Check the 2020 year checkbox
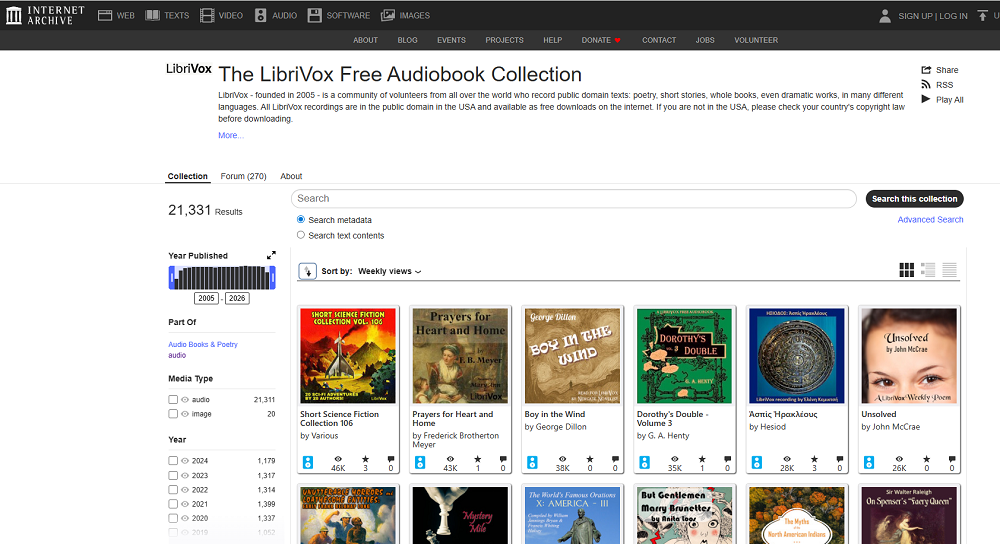The image size is (1000, 544). point(173,518)
